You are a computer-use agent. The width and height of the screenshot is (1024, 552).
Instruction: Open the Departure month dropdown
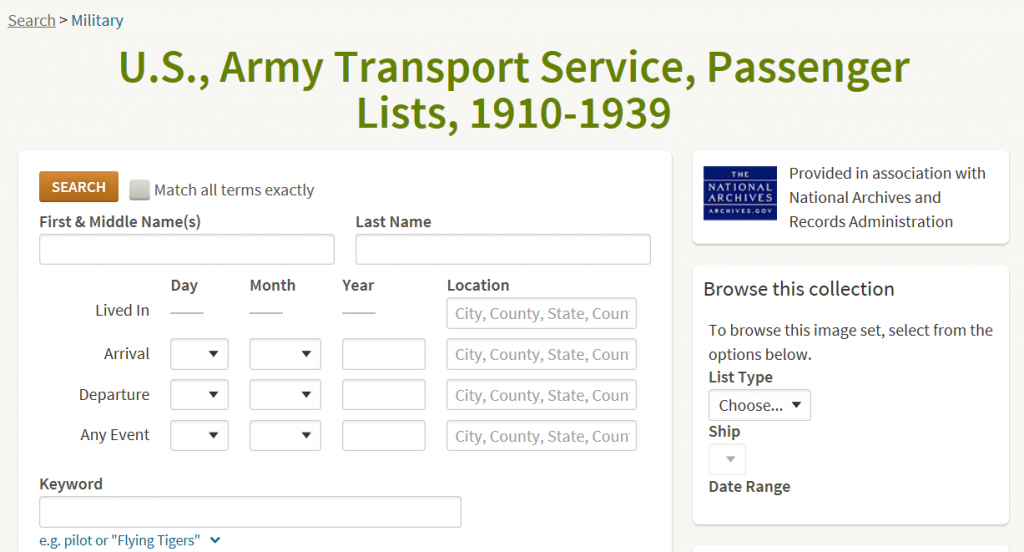pyautogui.click(x=285, y=395)
